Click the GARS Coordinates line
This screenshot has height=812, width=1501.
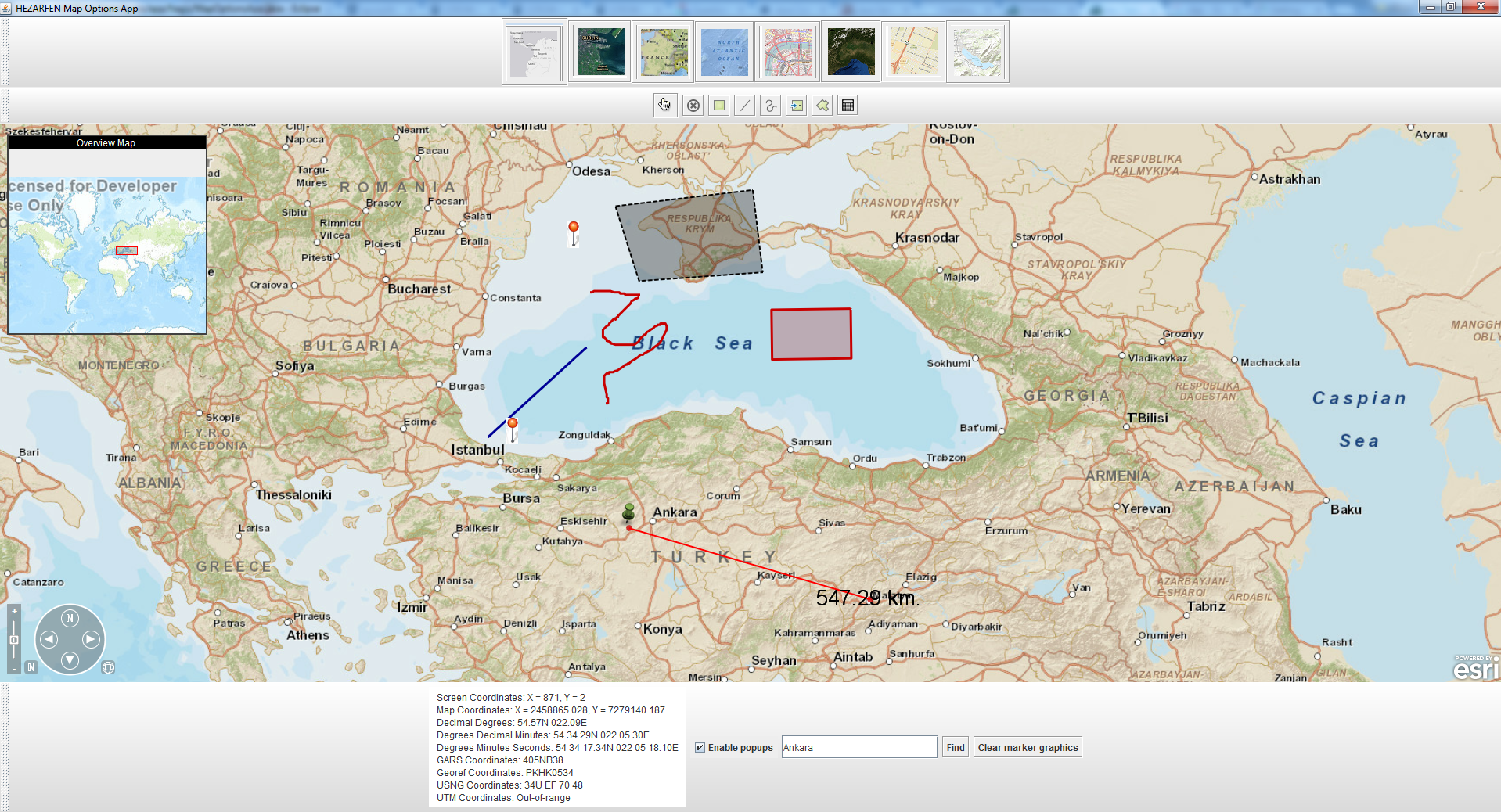tap(500, 760)
